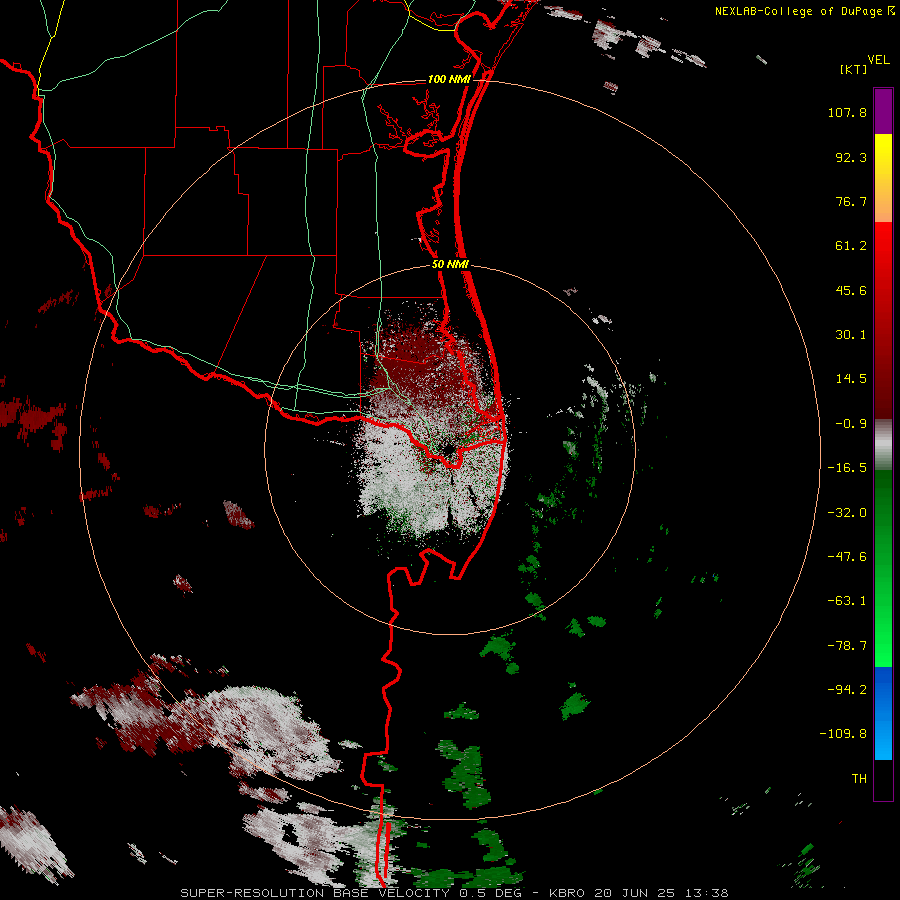Pick the light blue segment near -109.8

tap(883, 736)
